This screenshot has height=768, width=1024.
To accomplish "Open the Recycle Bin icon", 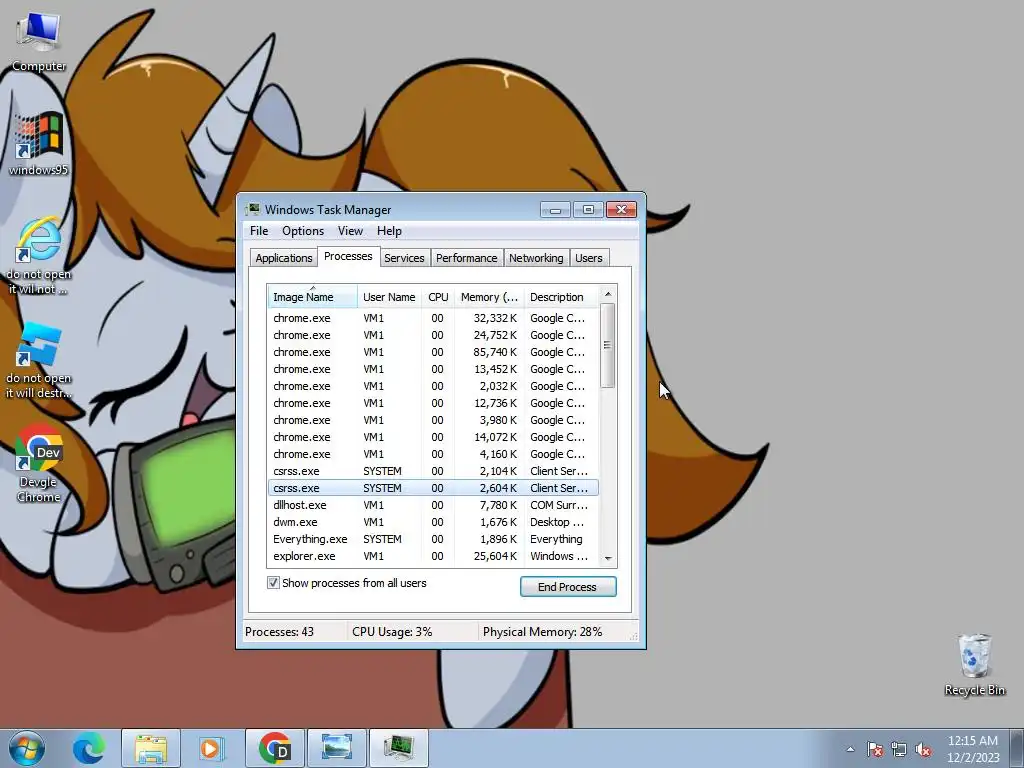I will pos(974,664).
